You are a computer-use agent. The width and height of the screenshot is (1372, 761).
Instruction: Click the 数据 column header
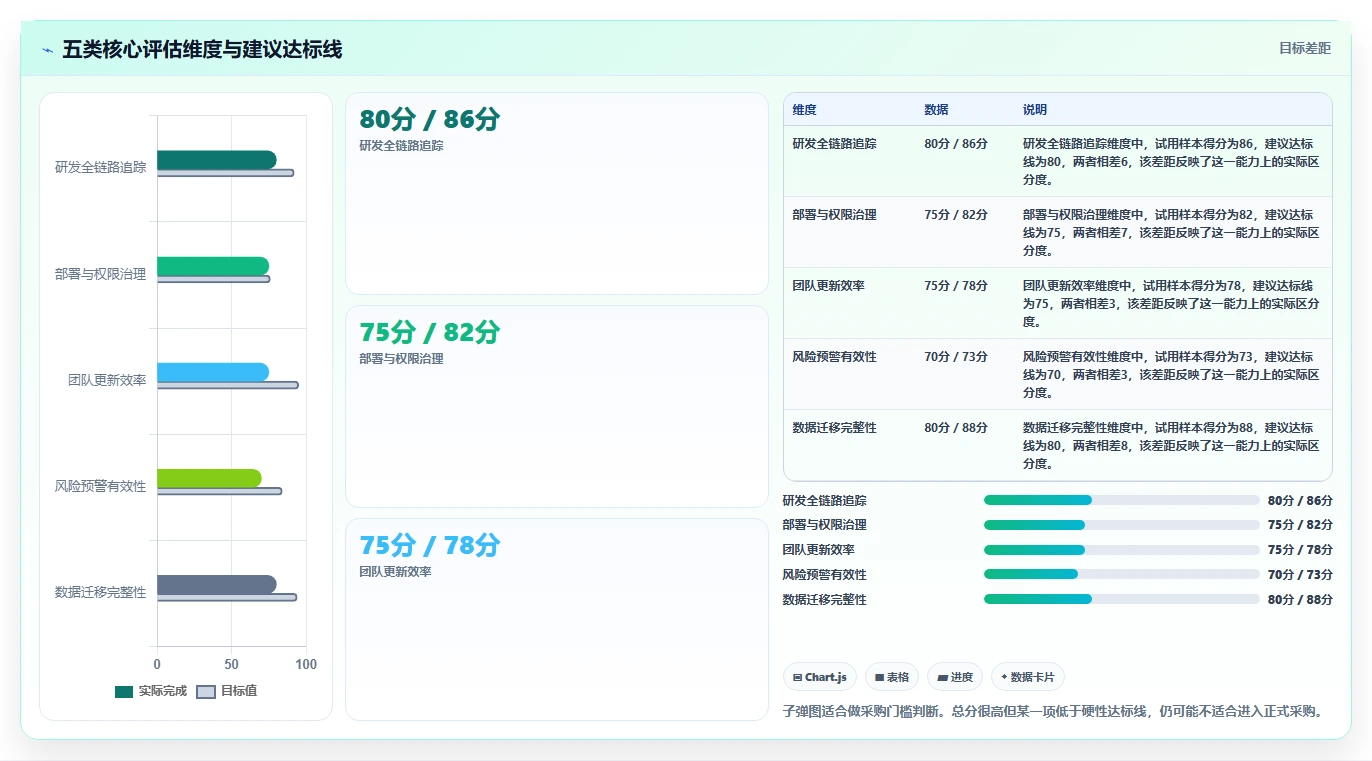point(937,110)
